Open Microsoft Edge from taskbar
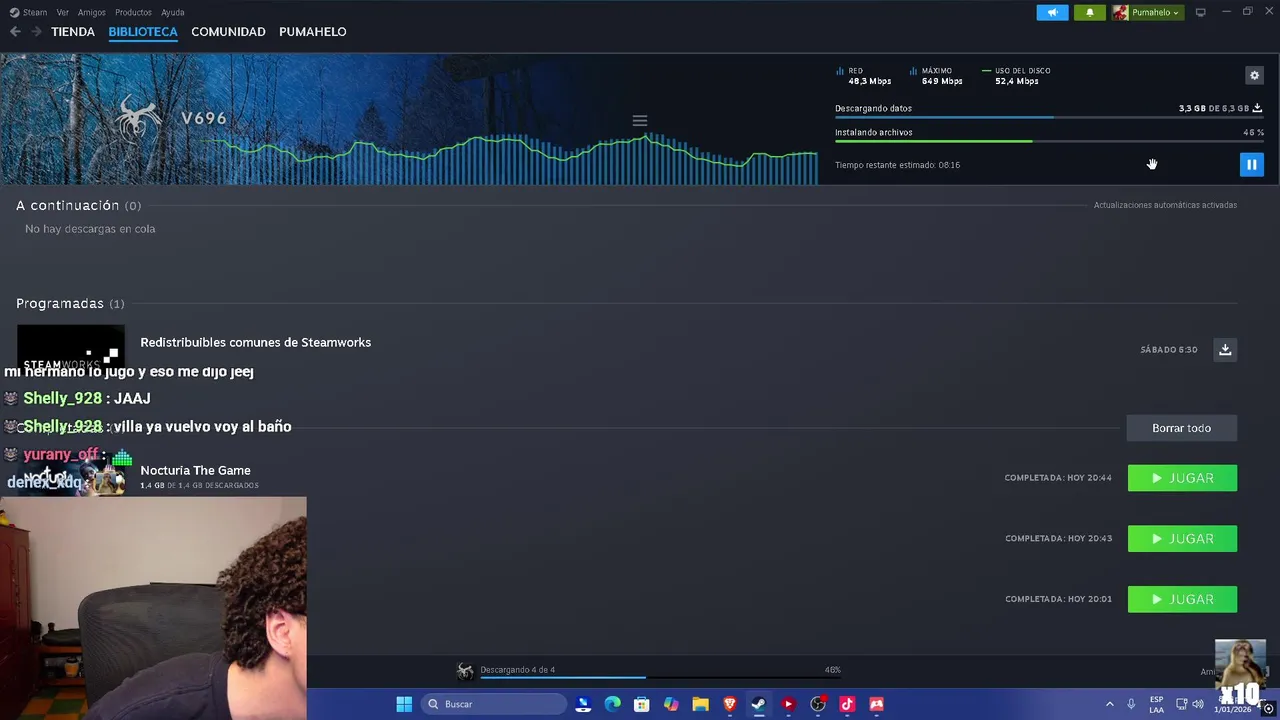 [612, 704]
